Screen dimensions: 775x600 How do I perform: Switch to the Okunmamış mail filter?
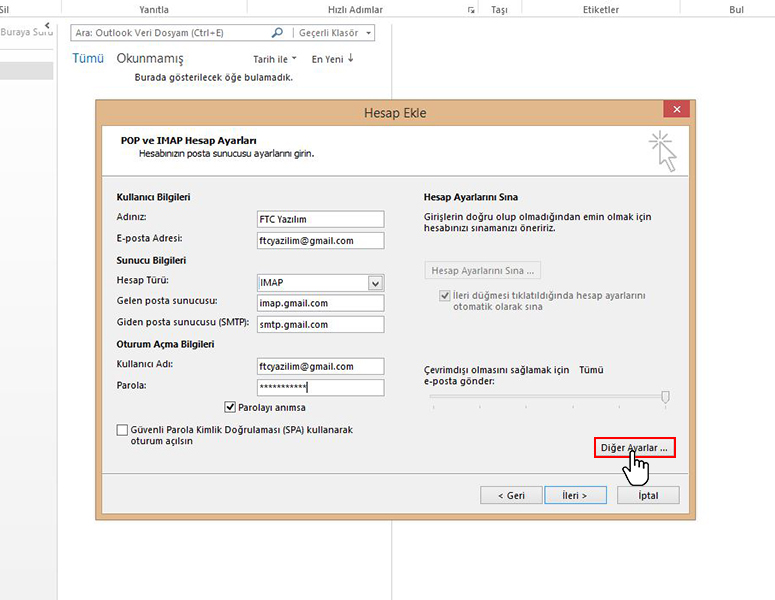click(150, 59)
